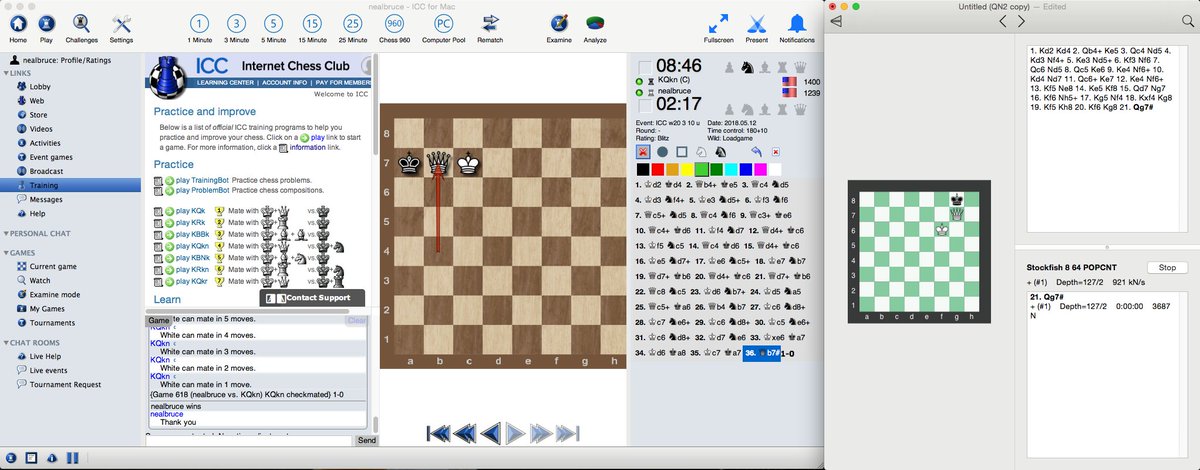
Task: Collapse the LINKS section
Action: 5,74
